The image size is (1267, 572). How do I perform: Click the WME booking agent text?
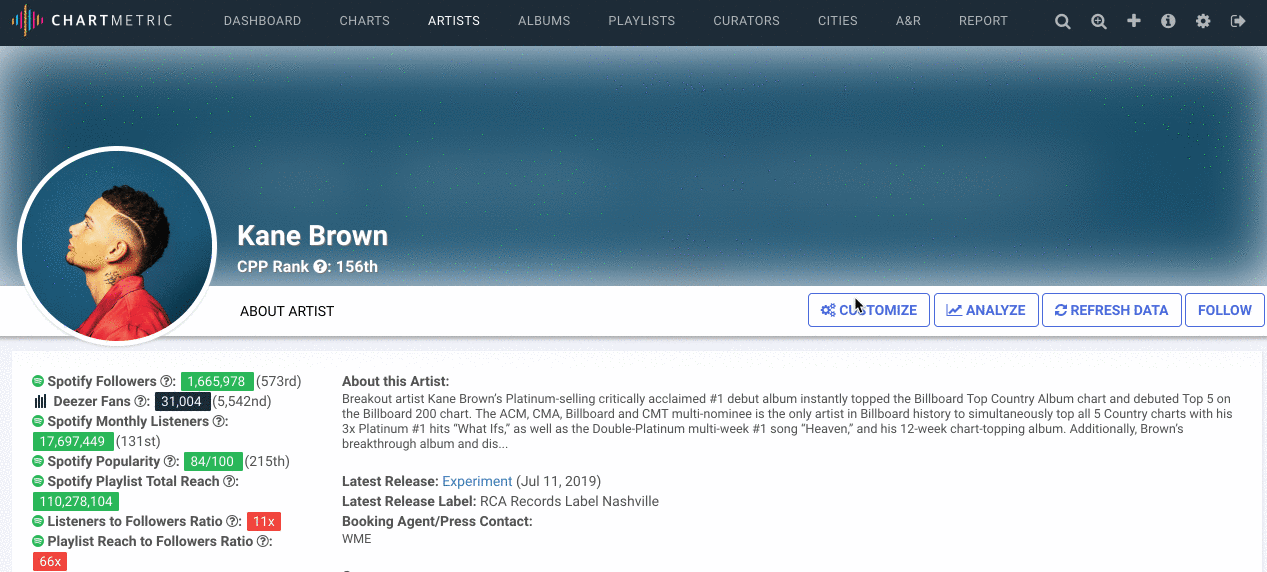(357, 539)
